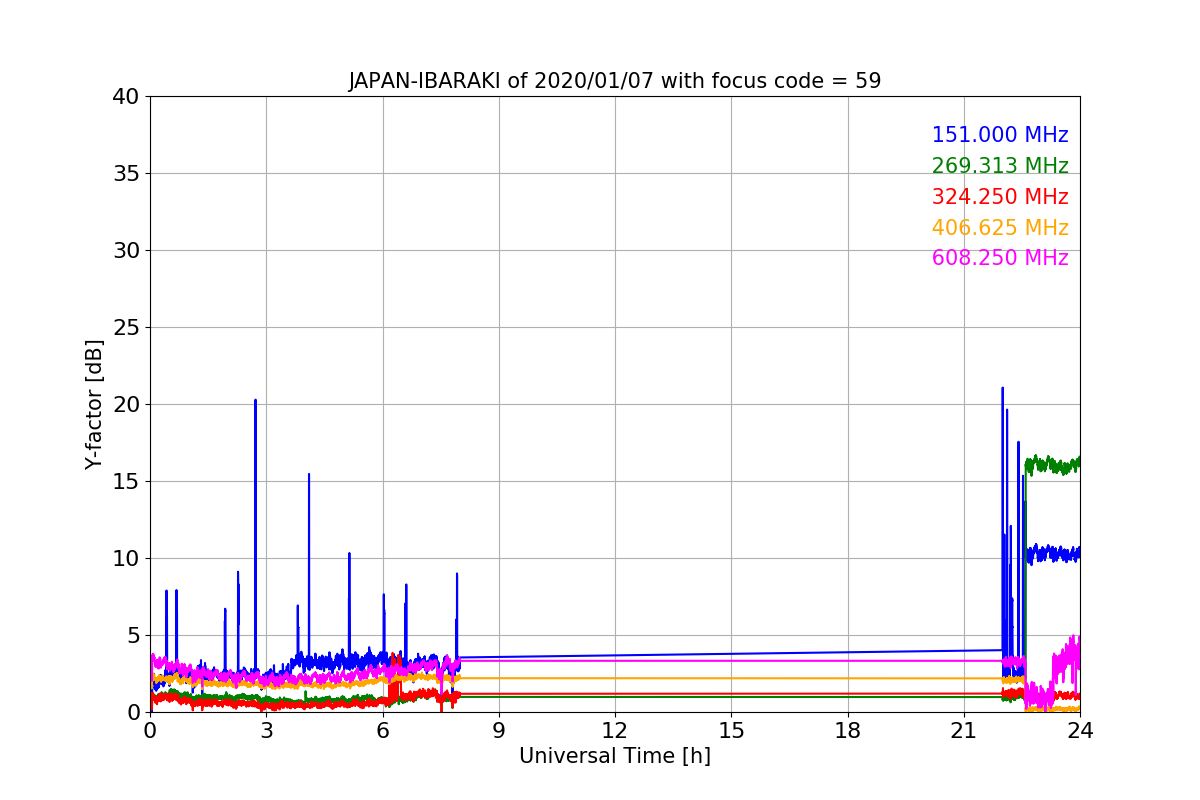Click the x-axis tick label 15

click(731, 730)
